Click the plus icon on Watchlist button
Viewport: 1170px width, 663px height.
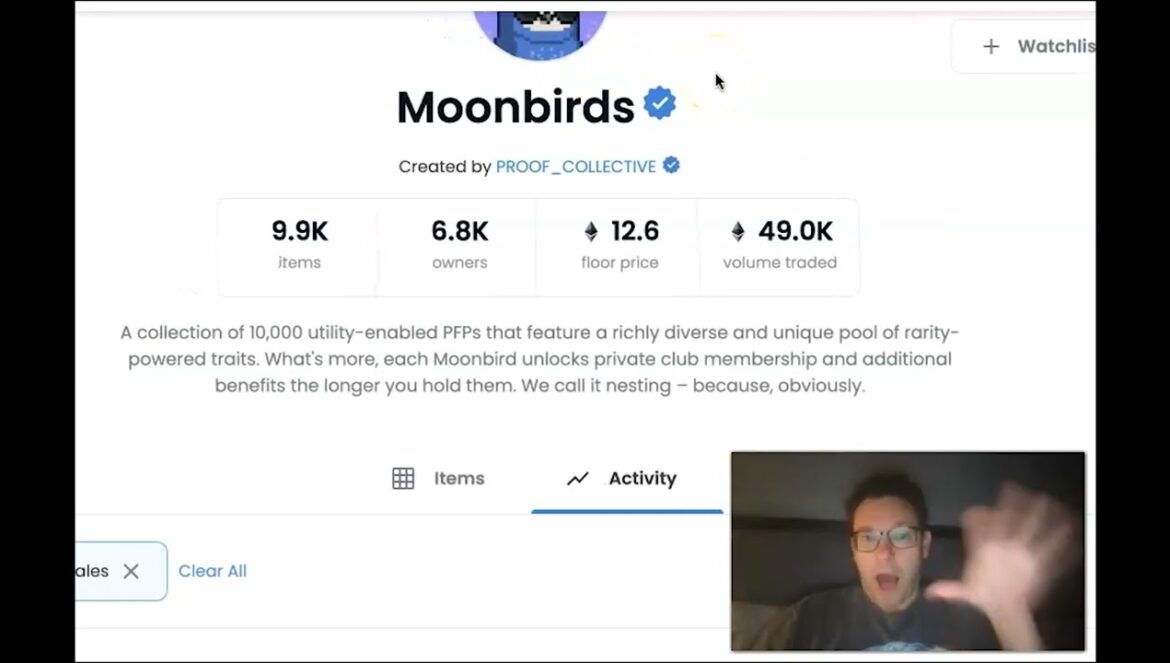[991, 46]
